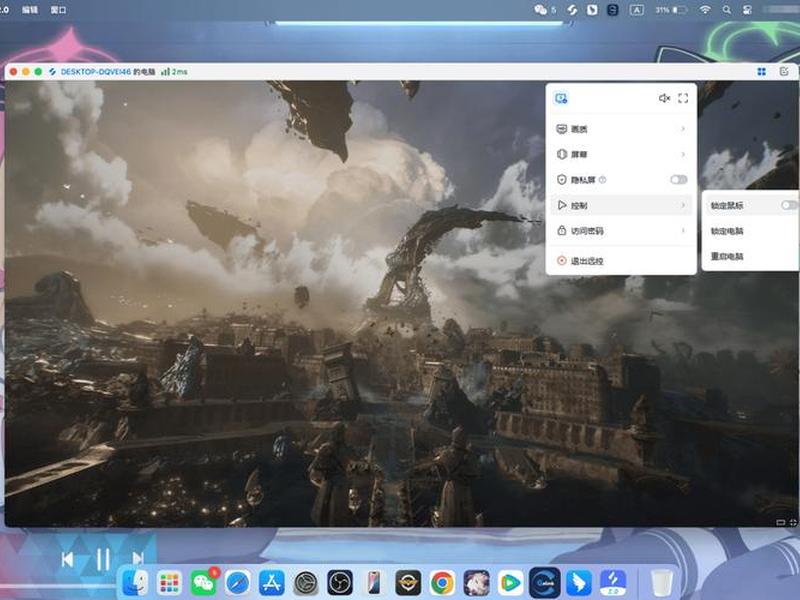The height and width of the screenshot is (600, 800).
Task: Open the 访问密码 menu entry
Action: click(x=621, y=231)
